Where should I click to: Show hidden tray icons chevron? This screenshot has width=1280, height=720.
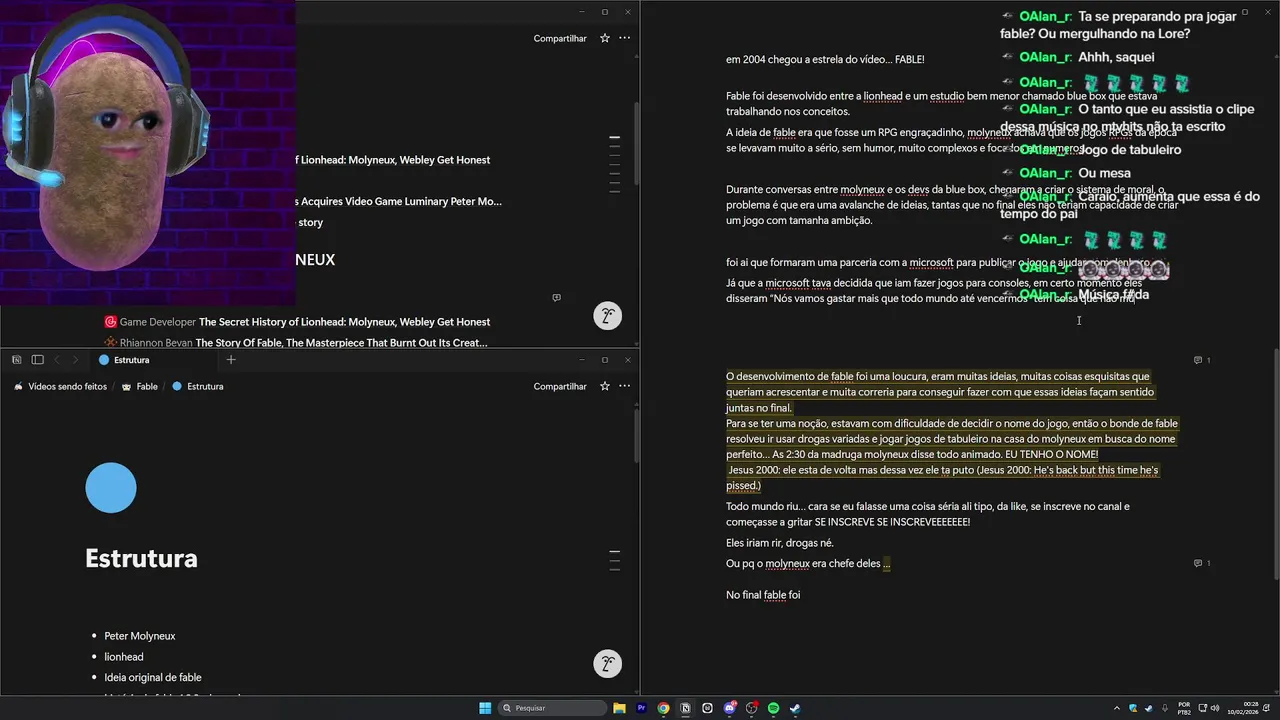tap(1117, 708)
